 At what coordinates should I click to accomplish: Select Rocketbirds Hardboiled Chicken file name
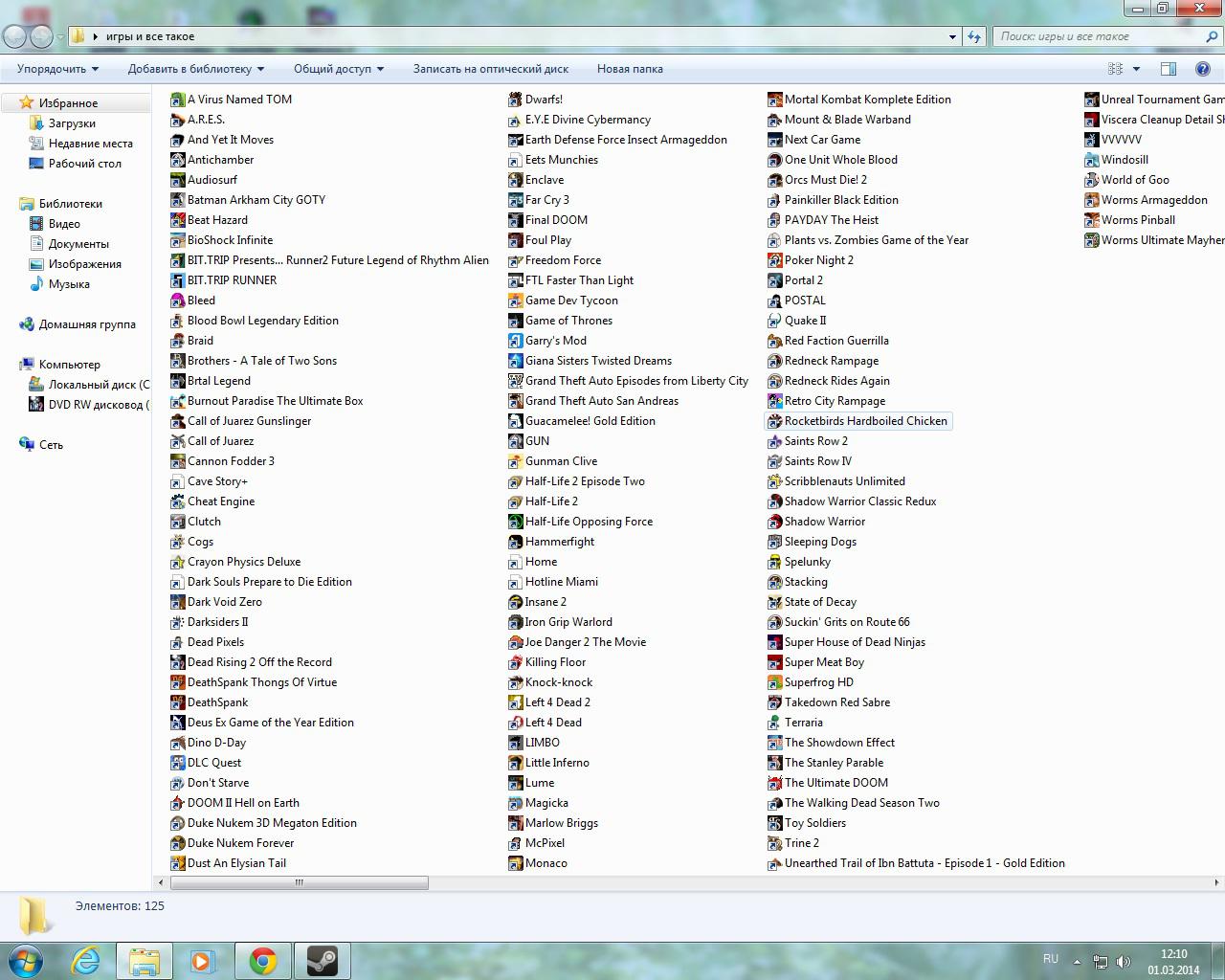point(866,421)
